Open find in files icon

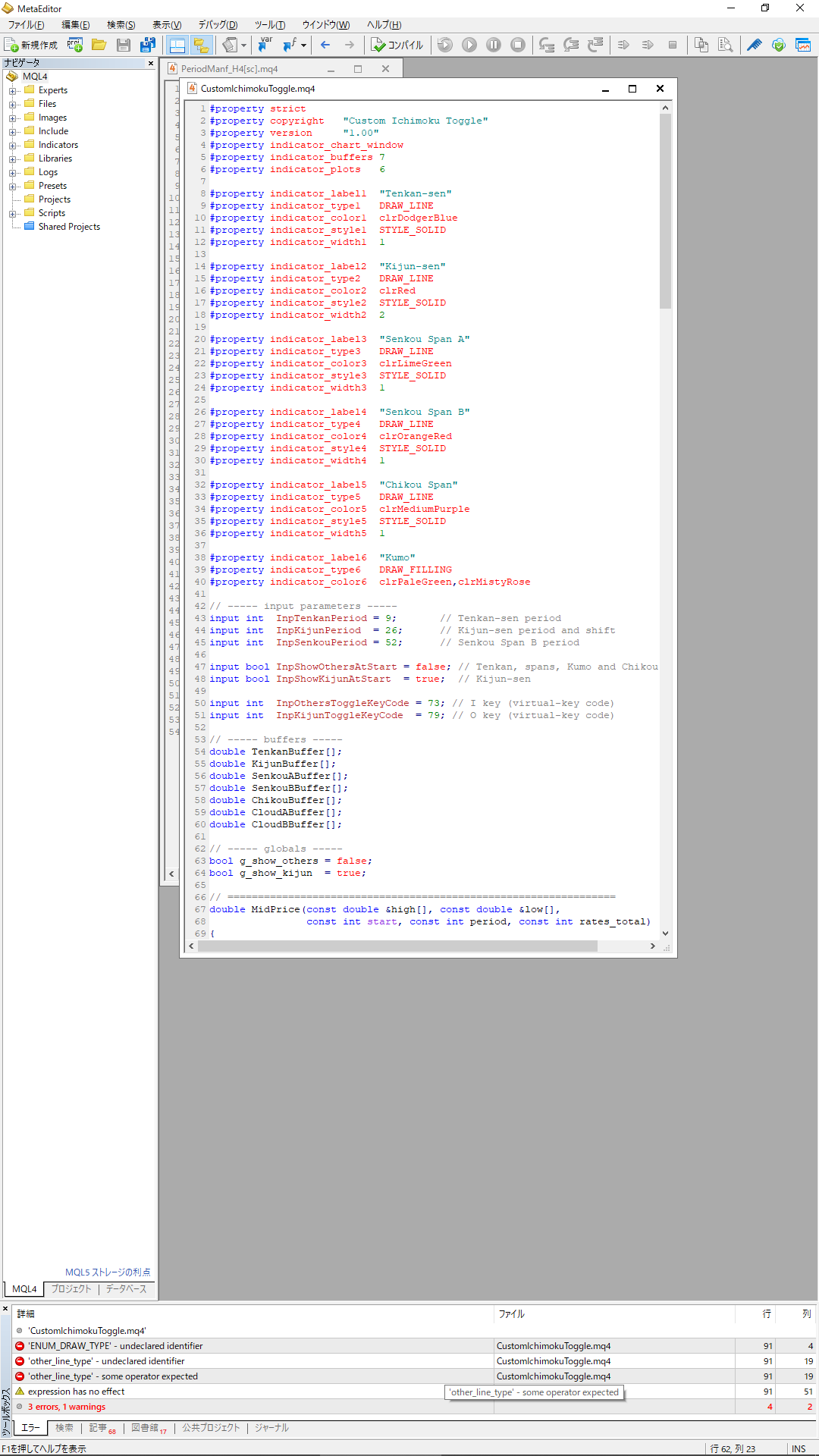point(726,45)
